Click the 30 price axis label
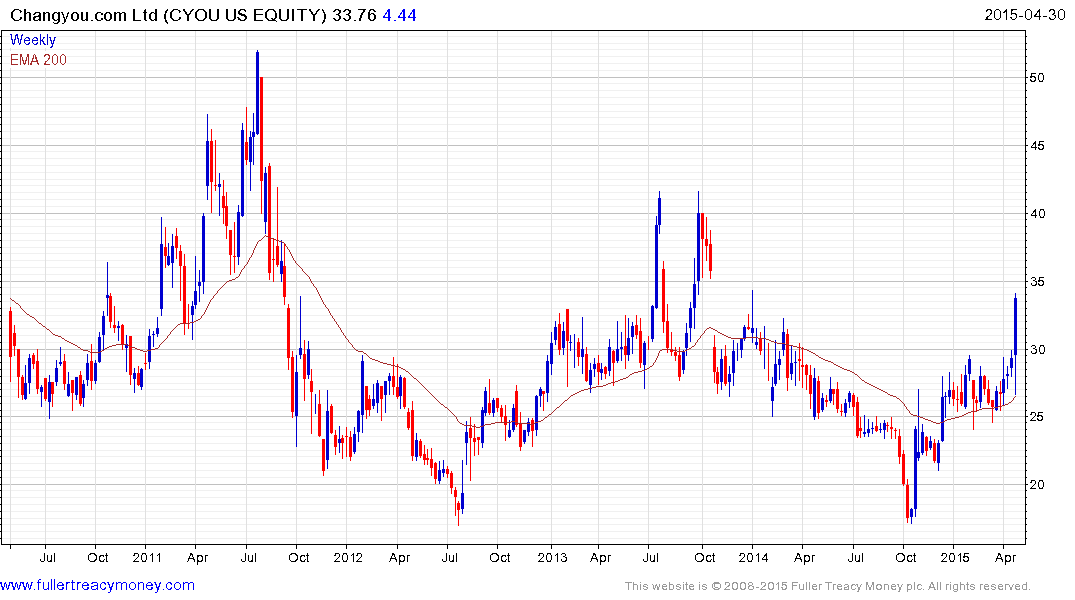The height and width of the screenshot is (600, 1075). pyautogui.click(x=1037, y=350)
